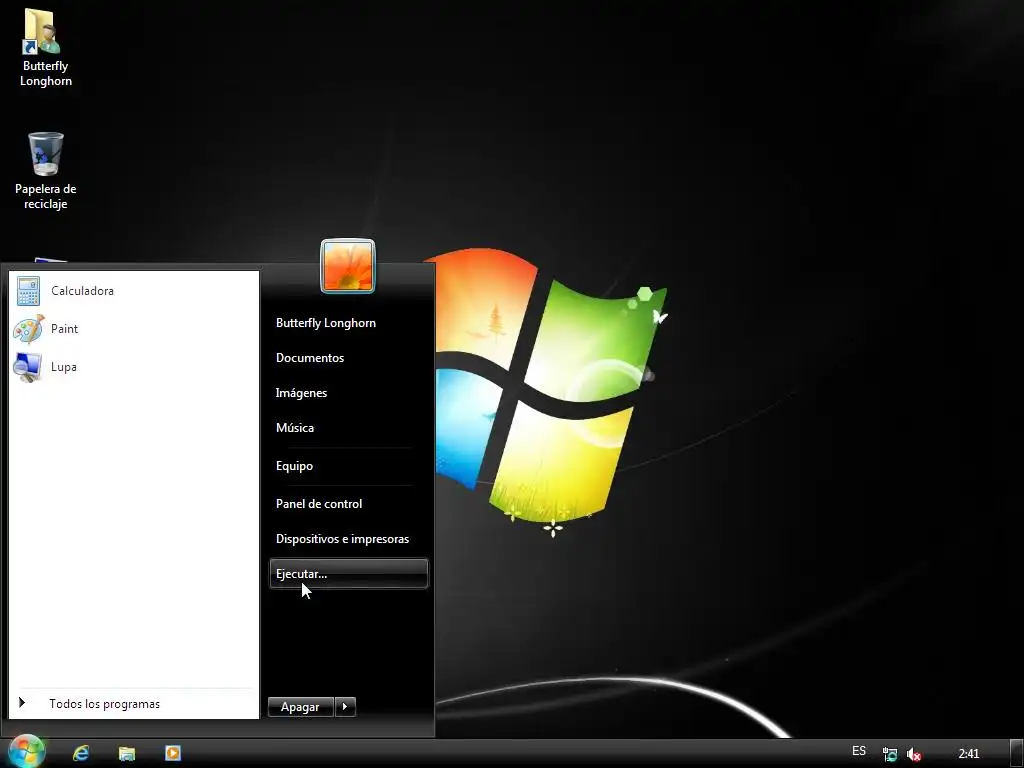1024x768 pixels.
Task: Open Imágenes from the Start menu
Action: 301,392
